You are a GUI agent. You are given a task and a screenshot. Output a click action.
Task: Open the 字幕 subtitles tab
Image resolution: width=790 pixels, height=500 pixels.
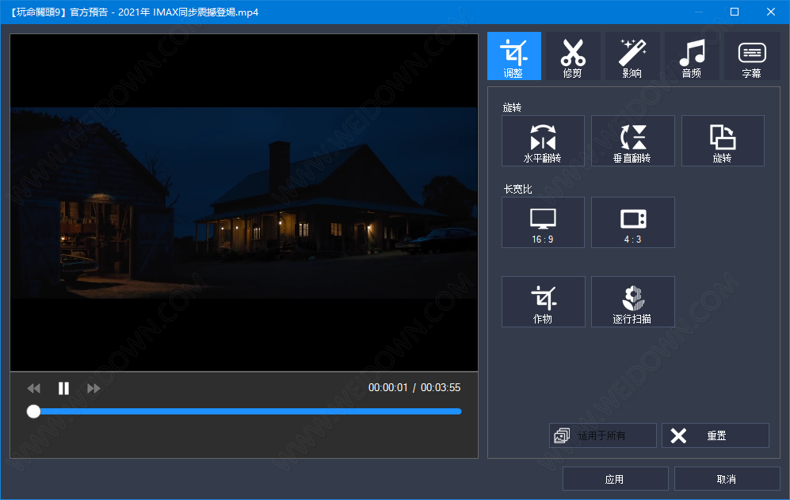pyautogui.click(x=752, y=56)
